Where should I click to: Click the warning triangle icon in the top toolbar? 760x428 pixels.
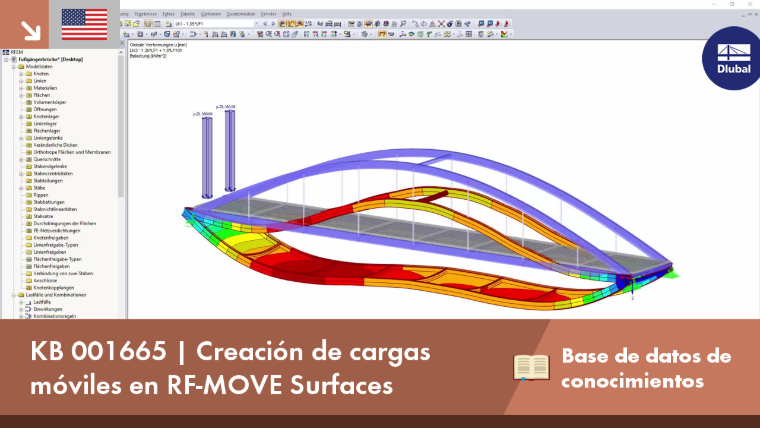point(432,24)
